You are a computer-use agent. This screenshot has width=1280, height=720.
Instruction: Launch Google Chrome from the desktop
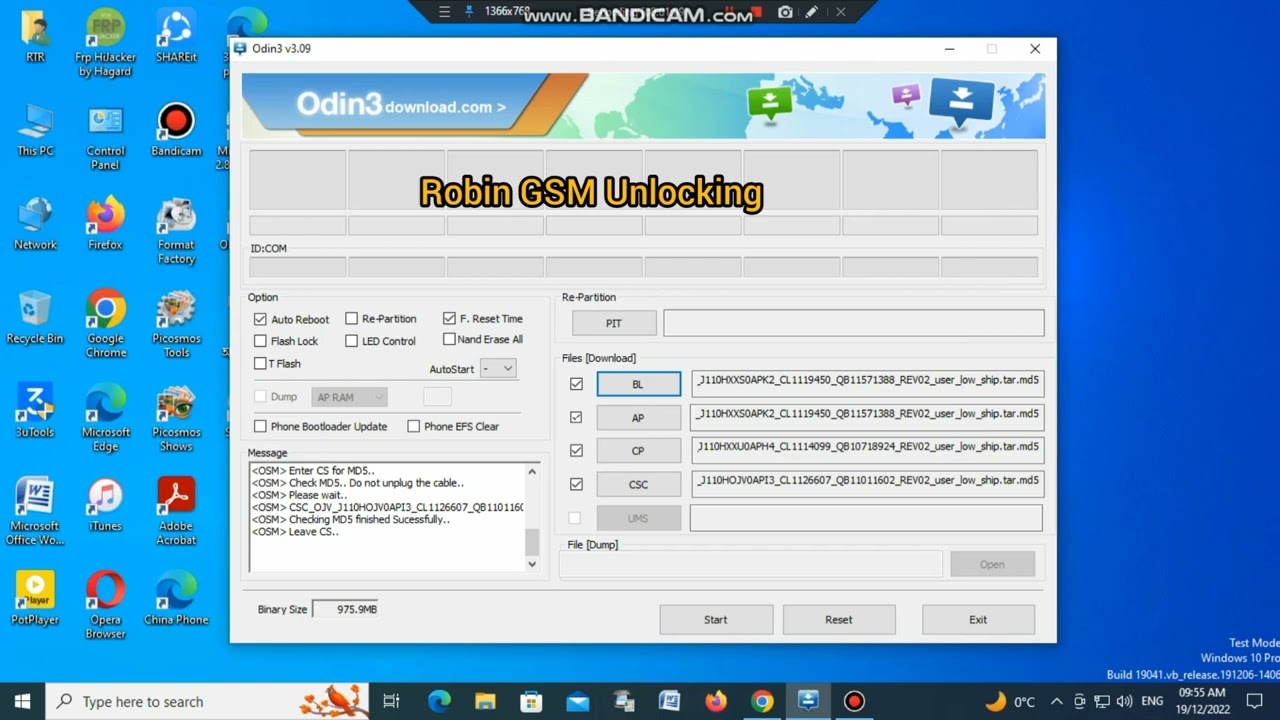(x=105, y=325)
